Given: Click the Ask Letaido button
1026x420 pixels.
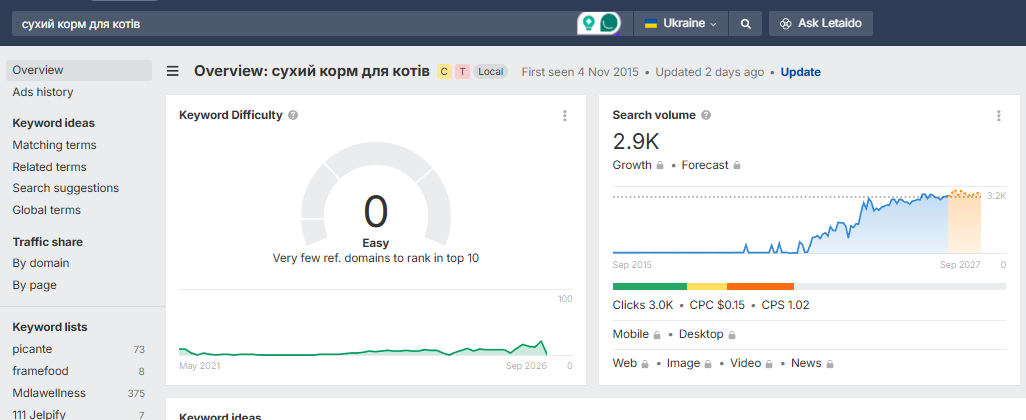Looking at the screenshot, I should (x=821, y=24).
